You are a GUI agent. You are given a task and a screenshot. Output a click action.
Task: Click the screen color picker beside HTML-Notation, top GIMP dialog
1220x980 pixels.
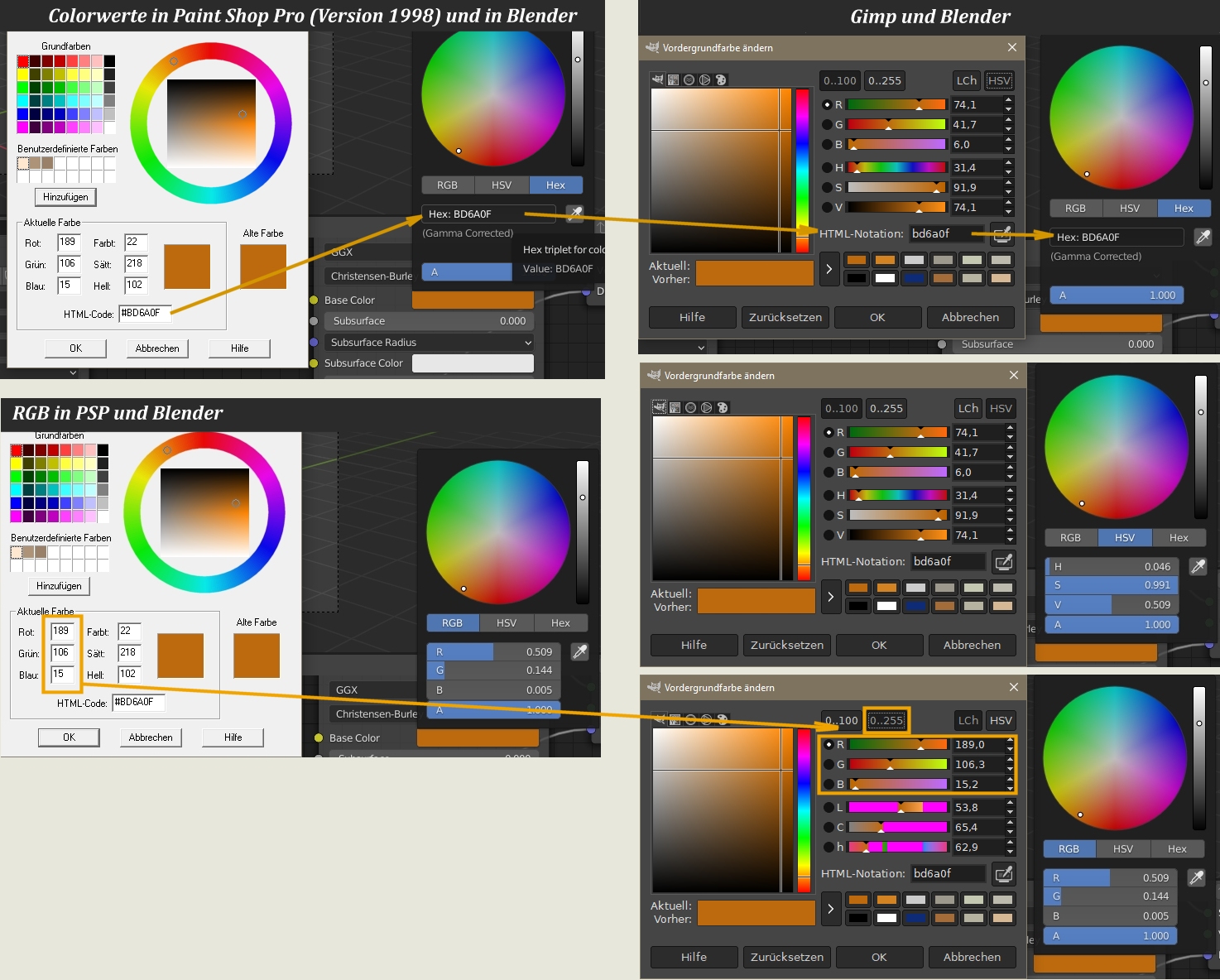coord(1001,233)
